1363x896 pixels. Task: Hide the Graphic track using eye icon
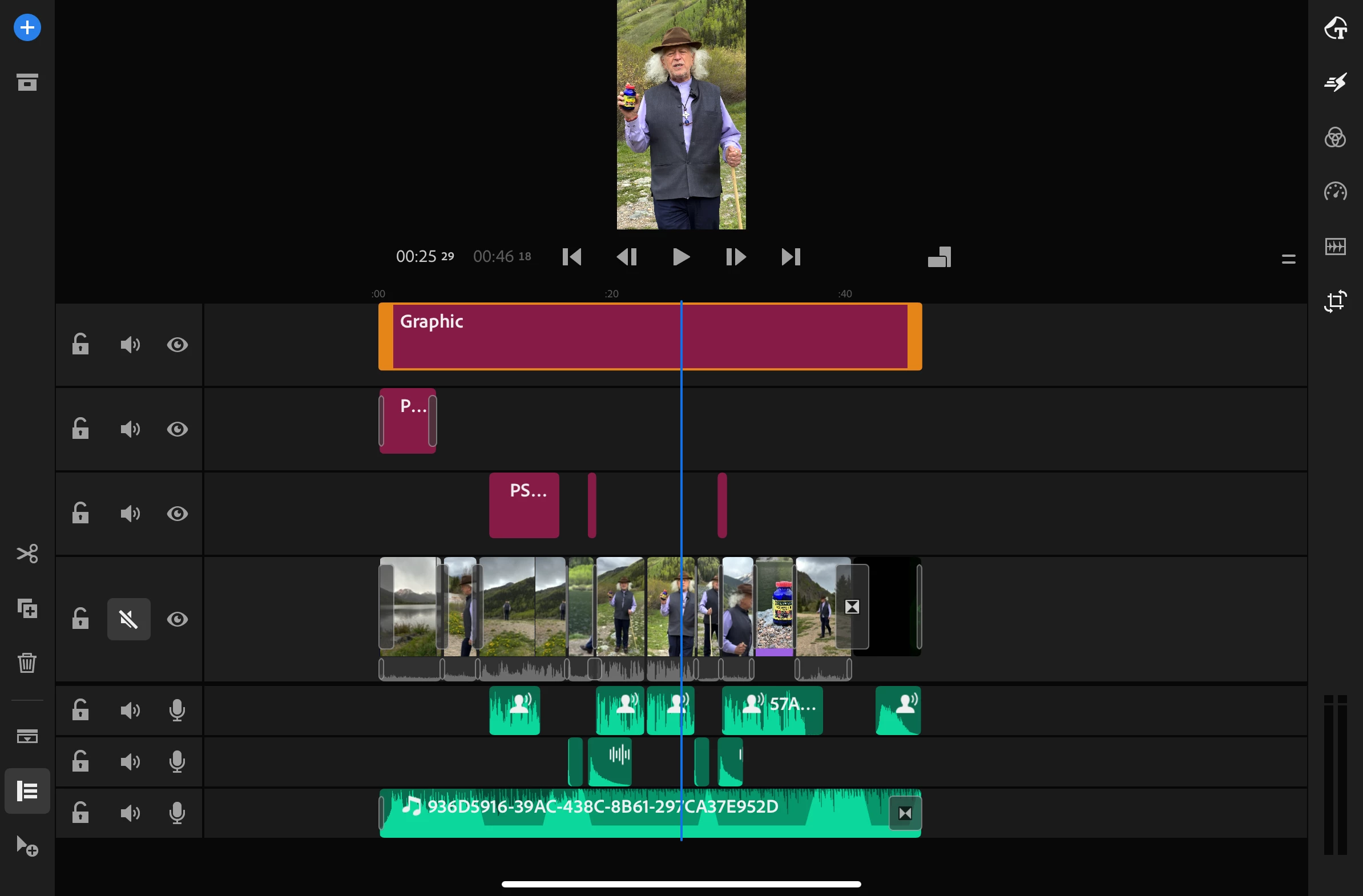tap(177, 345)
